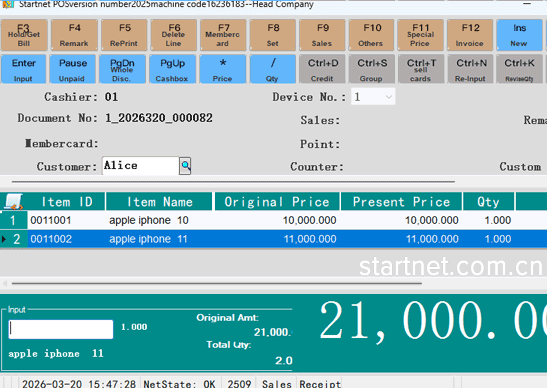Click the F8 Set button
Image resolution: width=547 pixels, height=388 pixels.
point(273,35)
